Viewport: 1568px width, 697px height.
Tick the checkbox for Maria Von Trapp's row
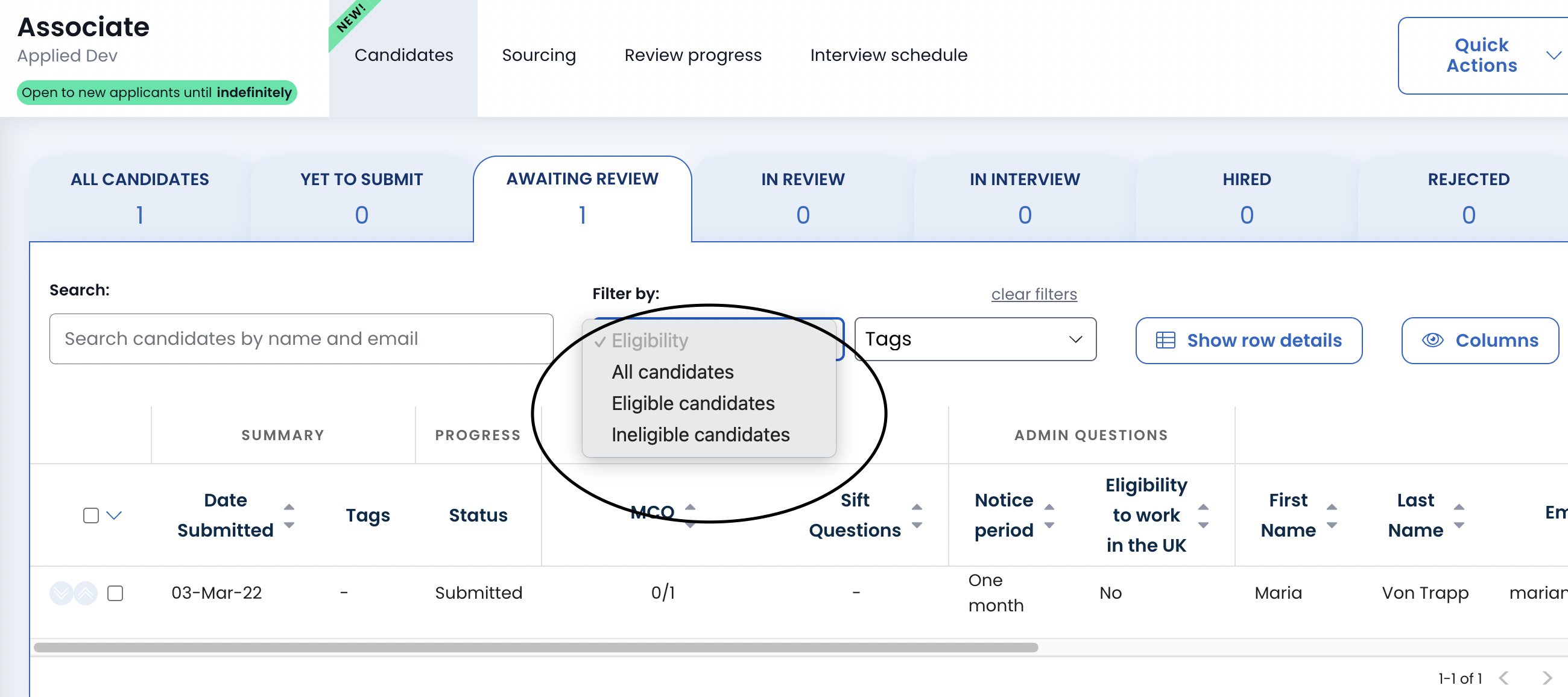tap(115, 593)
